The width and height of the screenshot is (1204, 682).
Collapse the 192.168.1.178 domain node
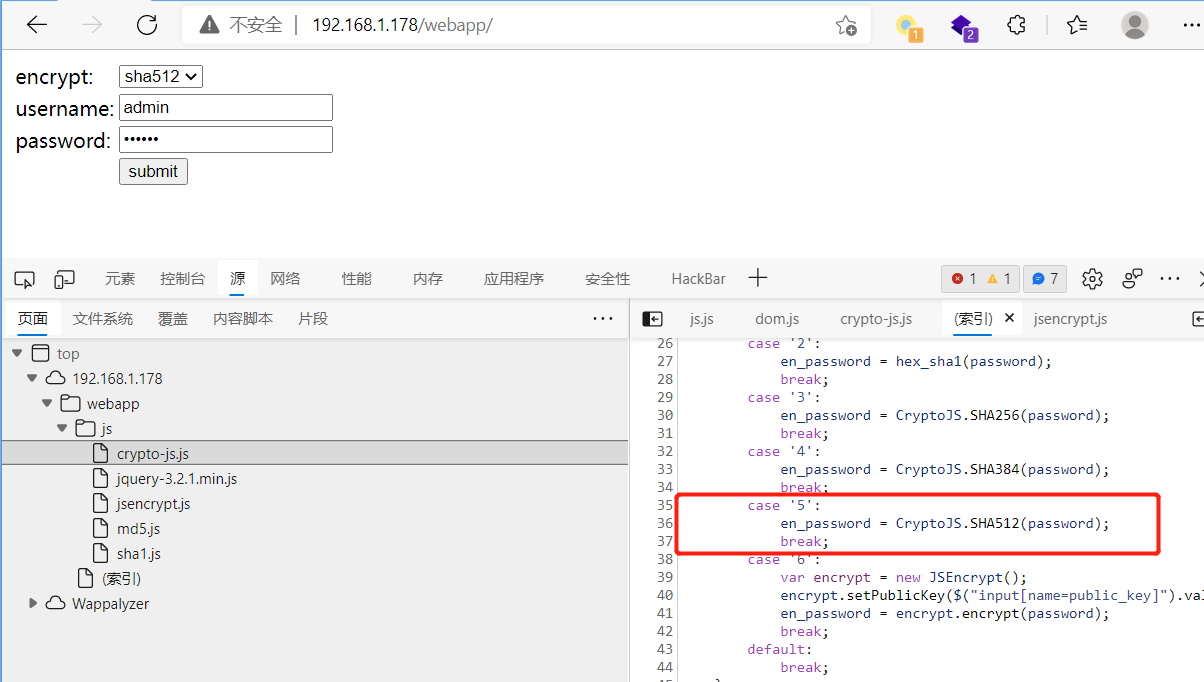tap(31, 379)
